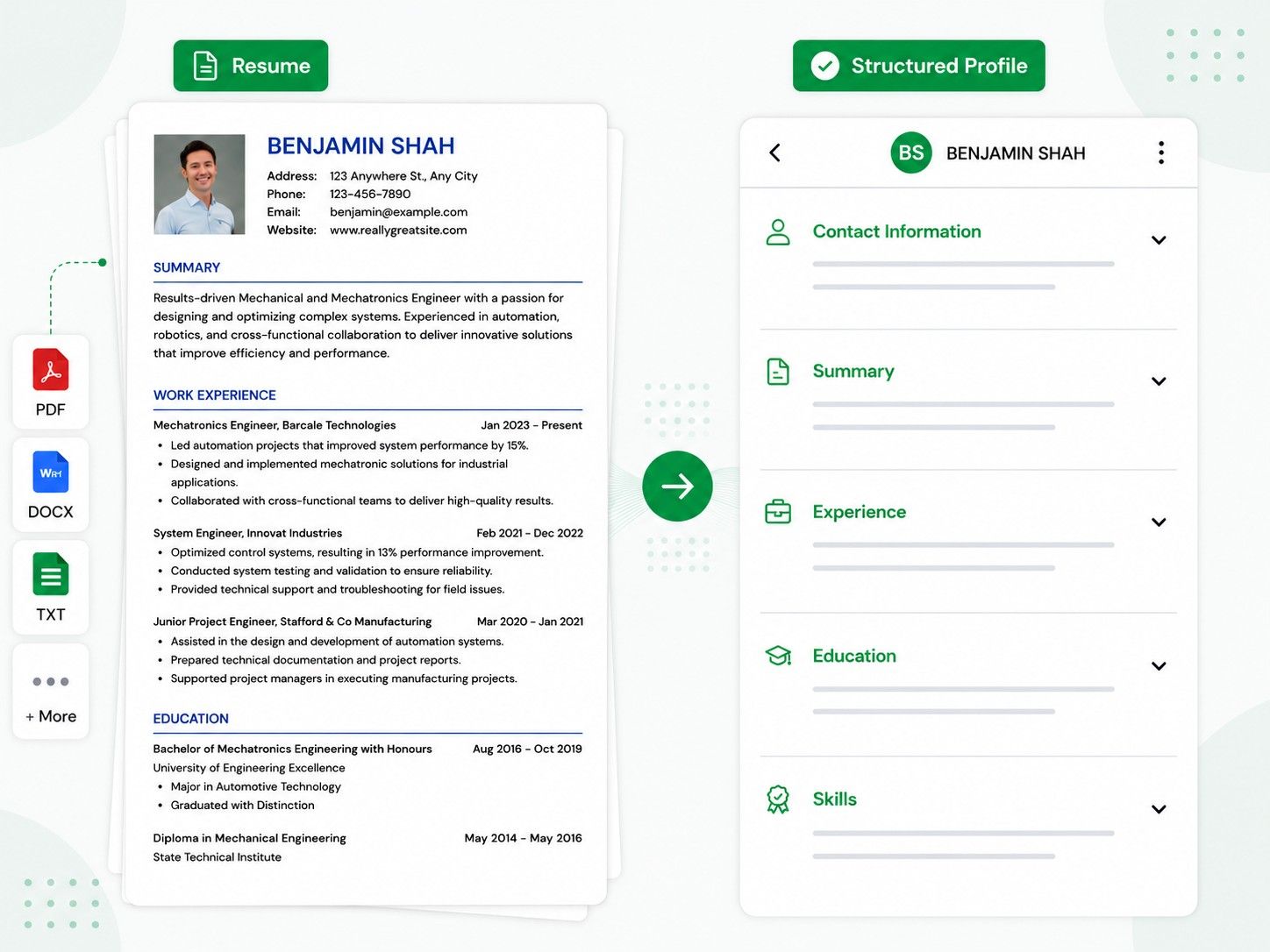Click the Summary document icon
This screenshot has height=952, width=1270.
(x=778, y=372)
